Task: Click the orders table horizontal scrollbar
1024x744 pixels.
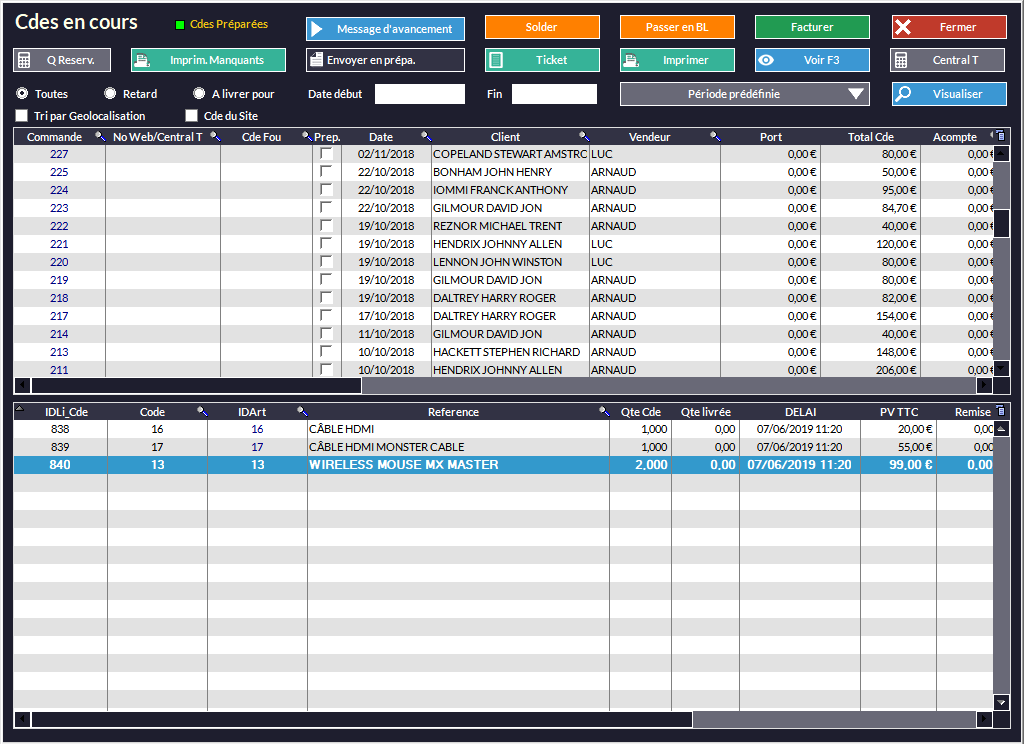Action: [196, 386]
